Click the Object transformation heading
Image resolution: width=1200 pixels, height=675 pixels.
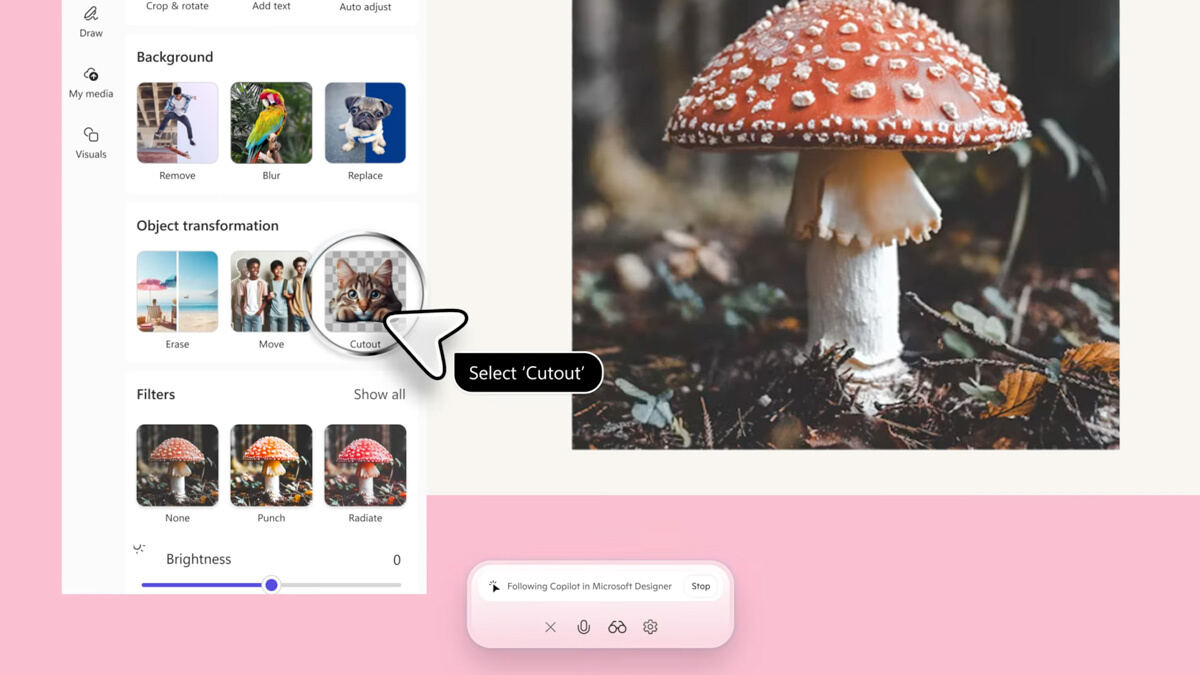click(207, 226)
